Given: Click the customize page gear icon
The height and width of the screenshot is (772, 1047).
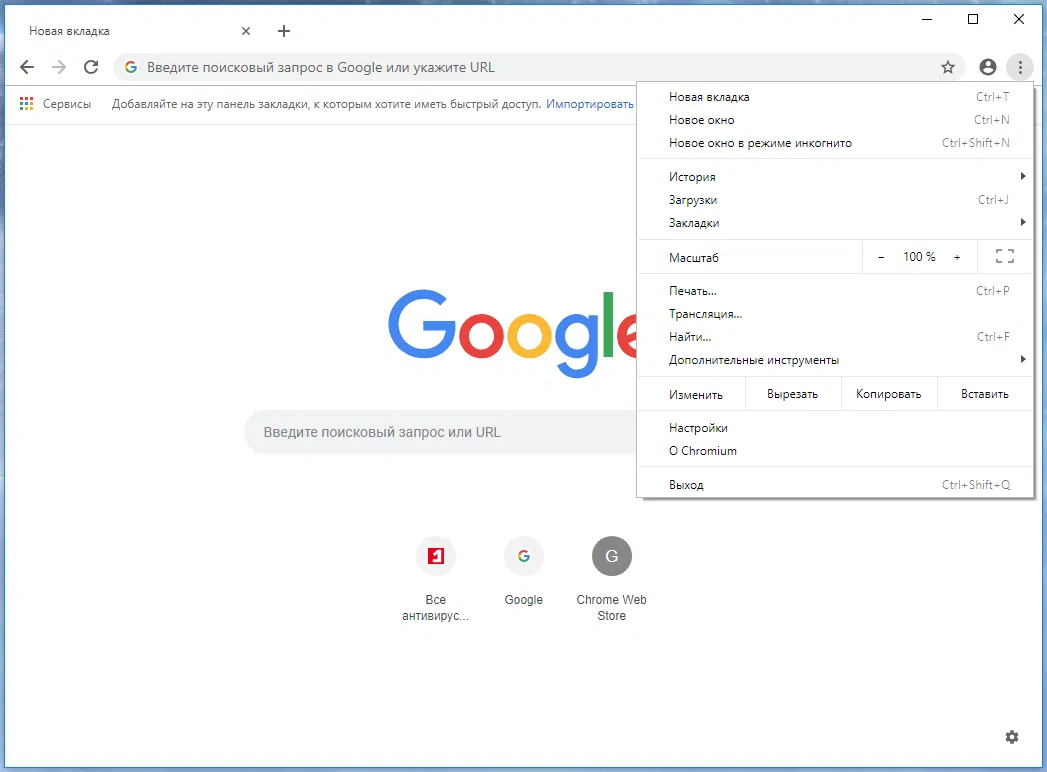Looking at the screenshot, I should coord(1012,737).
